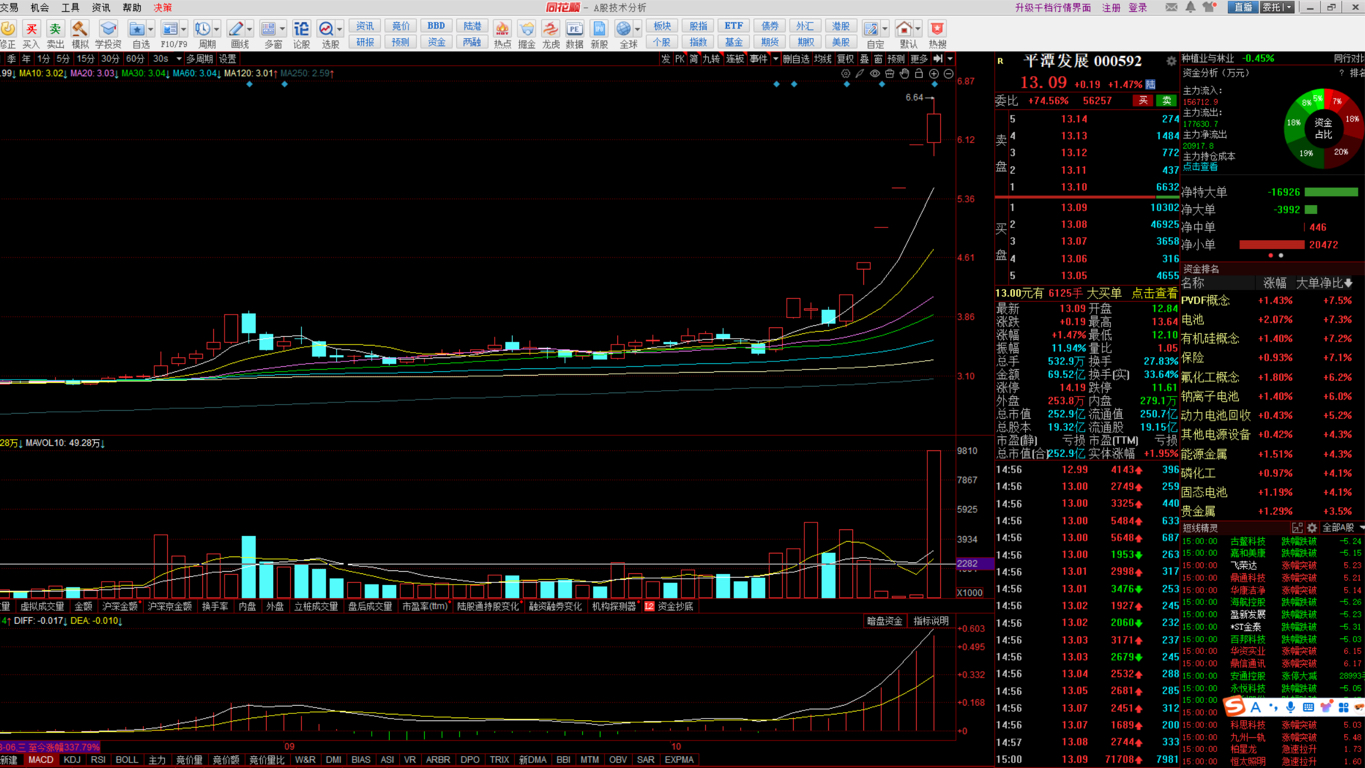1365x768 pixels.
Task: Open the 论股 stock discussion icon
Action: 301,33
